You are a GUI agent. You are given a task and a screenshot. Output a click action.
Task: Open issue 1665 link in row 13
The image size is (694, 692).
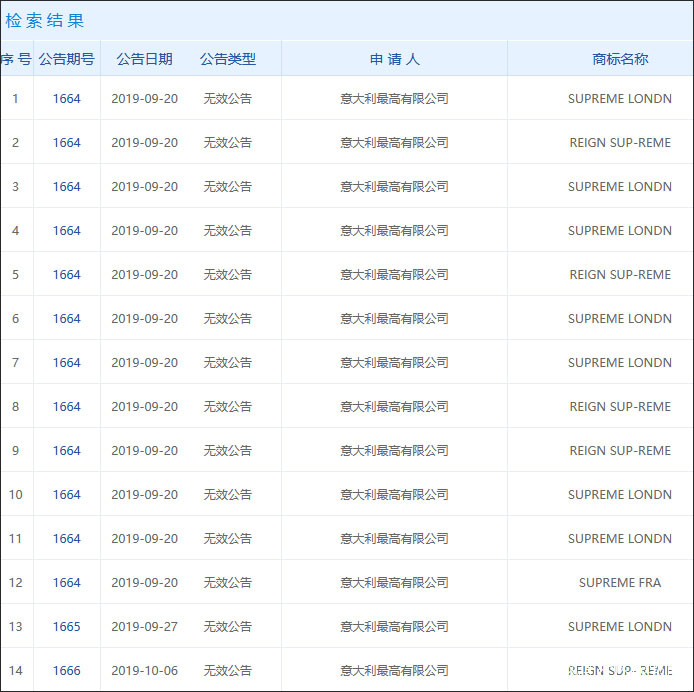(66, 626)
